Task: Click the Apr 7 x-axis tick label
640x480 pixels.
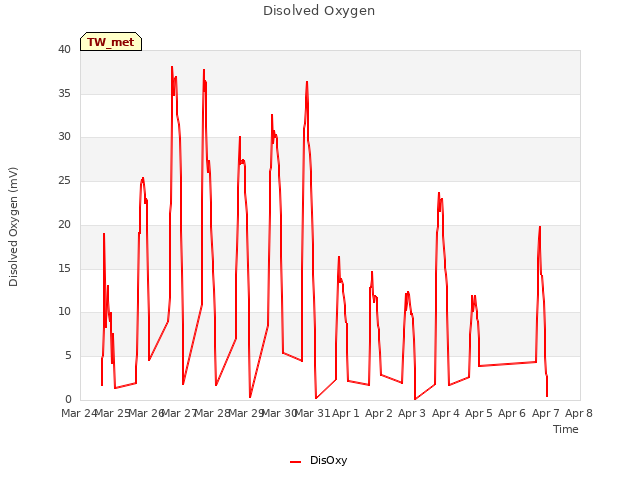Action: [x=545, y=413]
